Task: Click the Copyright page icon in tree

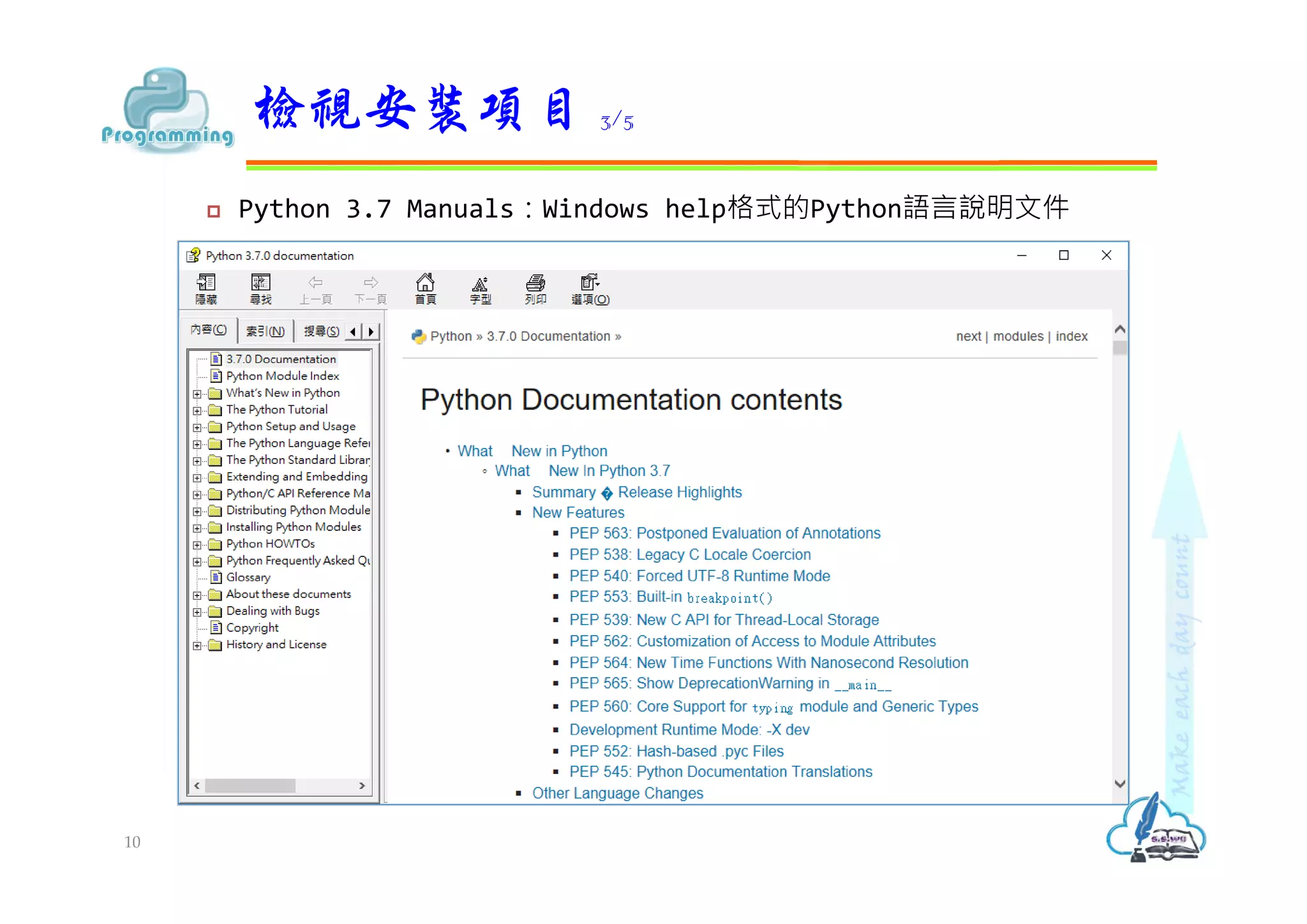Action: [x=216, y=627]
